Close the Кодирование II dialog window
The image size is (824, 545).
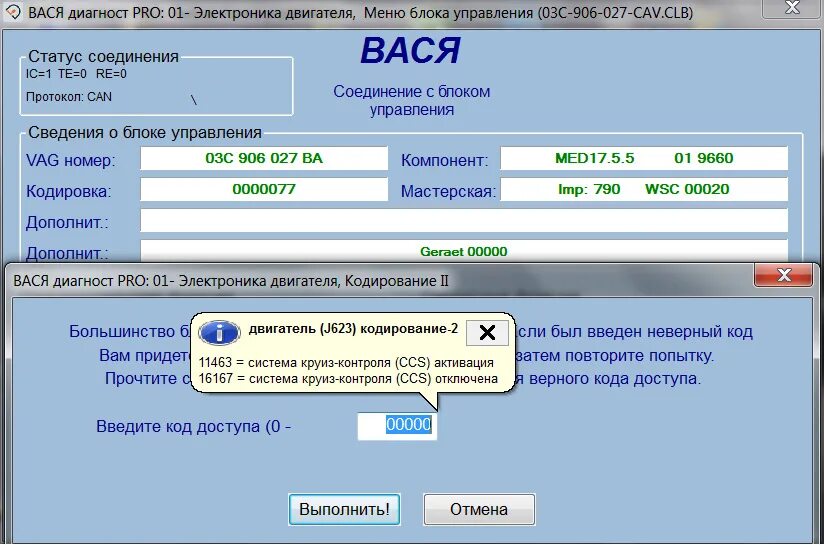[x=783, y=274]
